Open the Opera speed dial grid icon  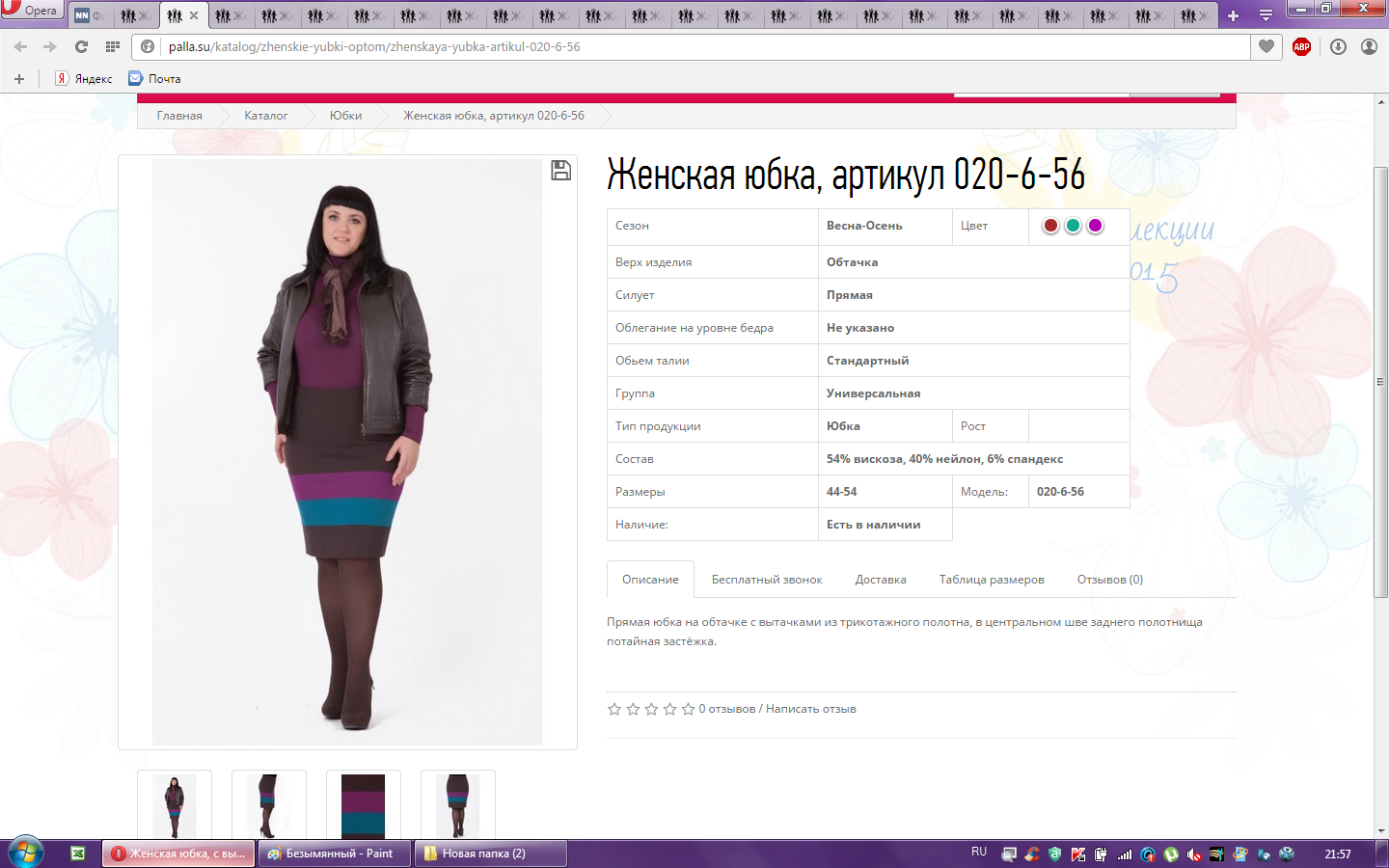113,46
